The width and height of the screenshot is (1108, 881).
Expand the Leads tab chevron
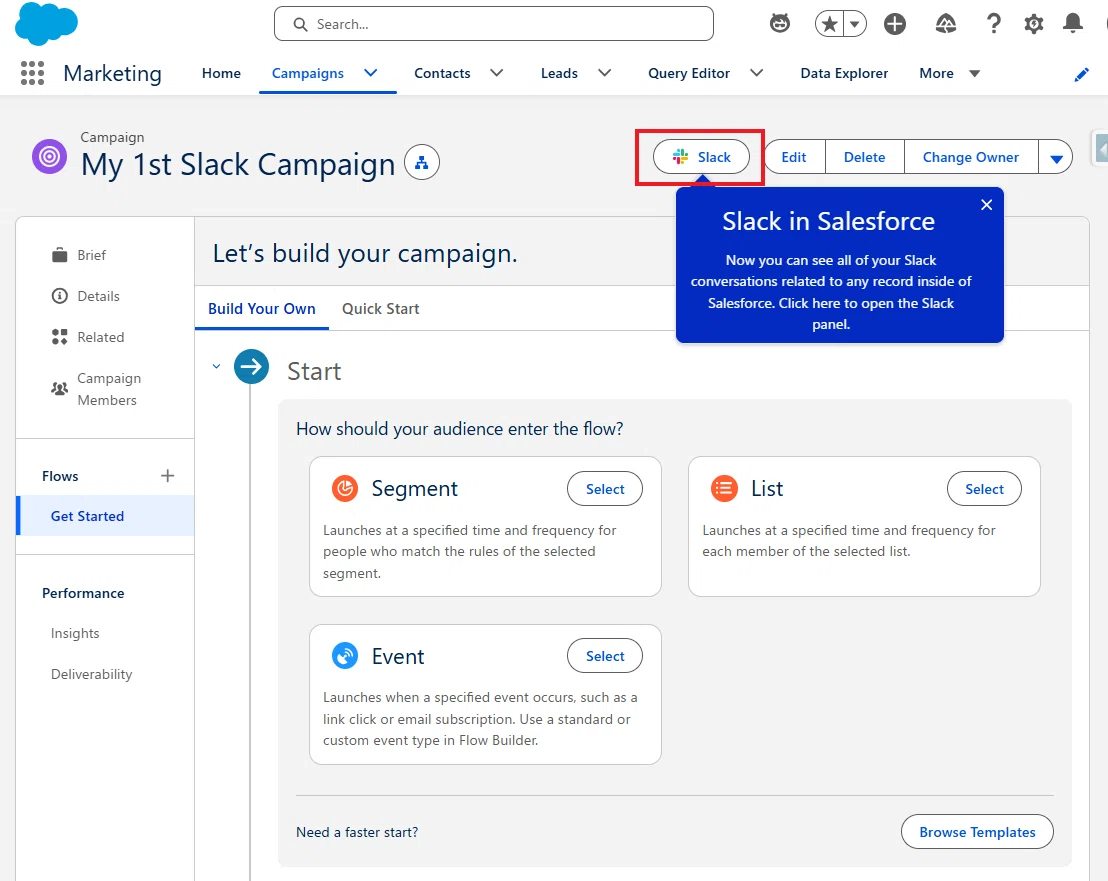point(604,73)
